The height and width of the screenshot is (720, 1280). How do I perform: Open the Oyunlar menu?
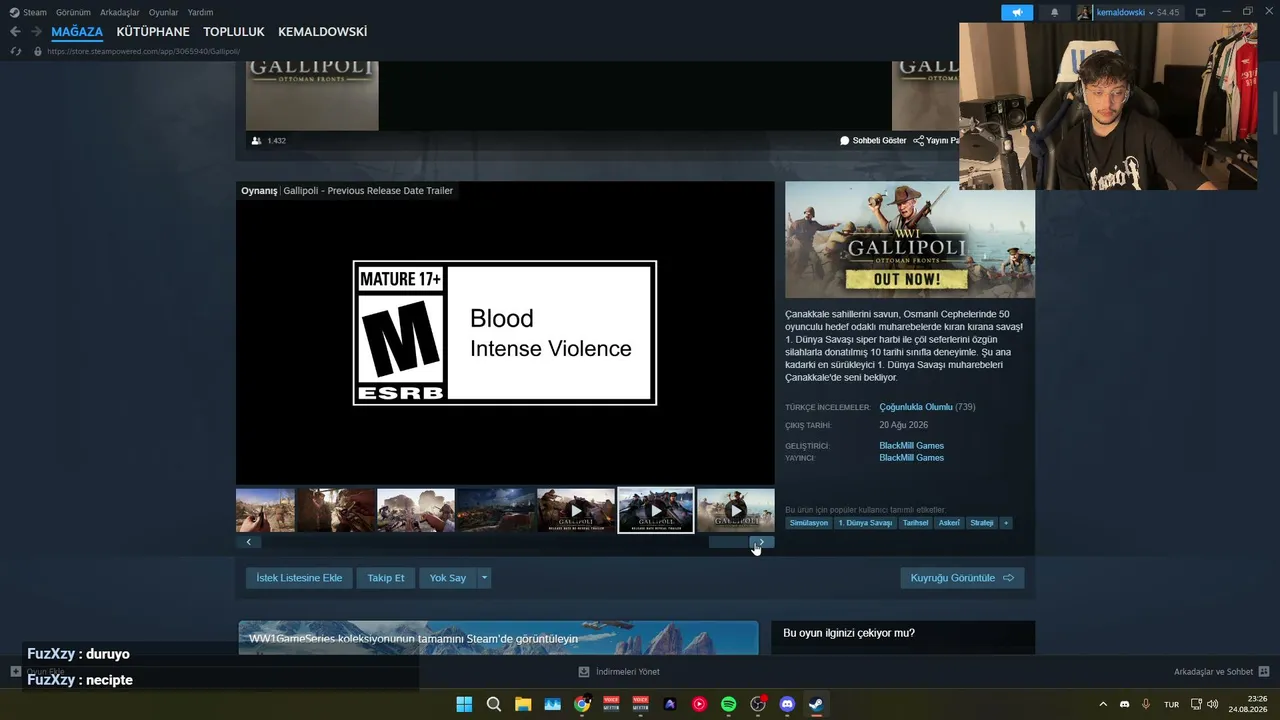164,12
